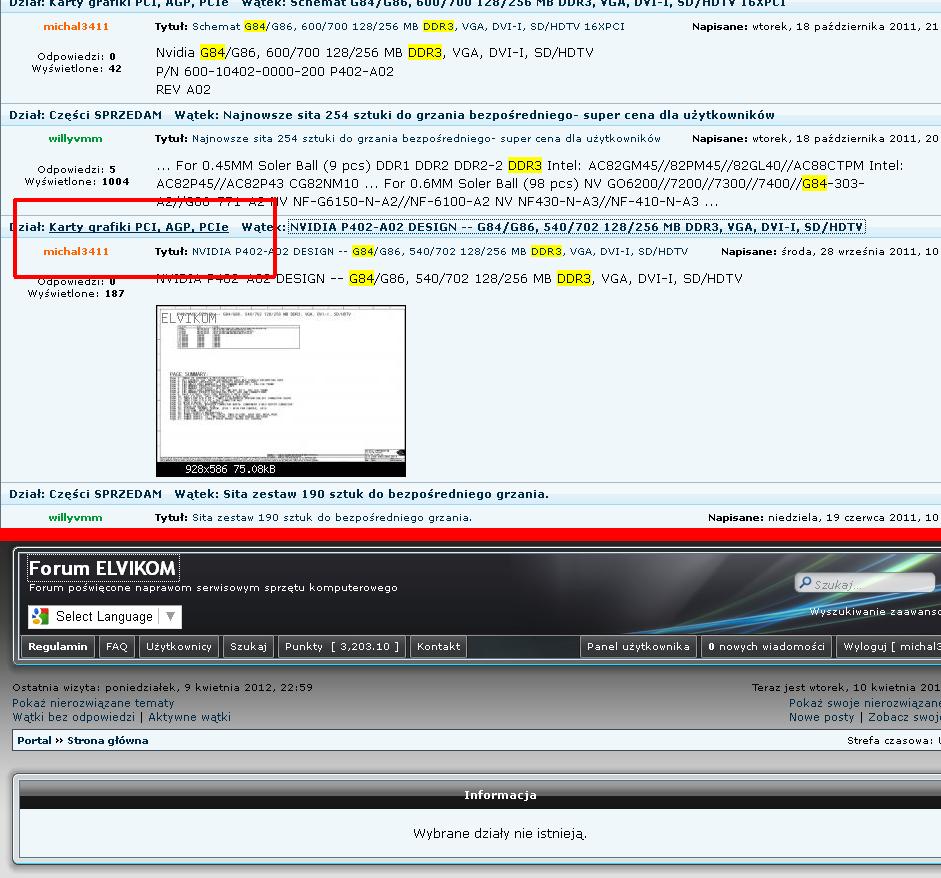Open Karty grafiki PCI, AGP, PCIe section link
The image size is (941, 878).
139,227
